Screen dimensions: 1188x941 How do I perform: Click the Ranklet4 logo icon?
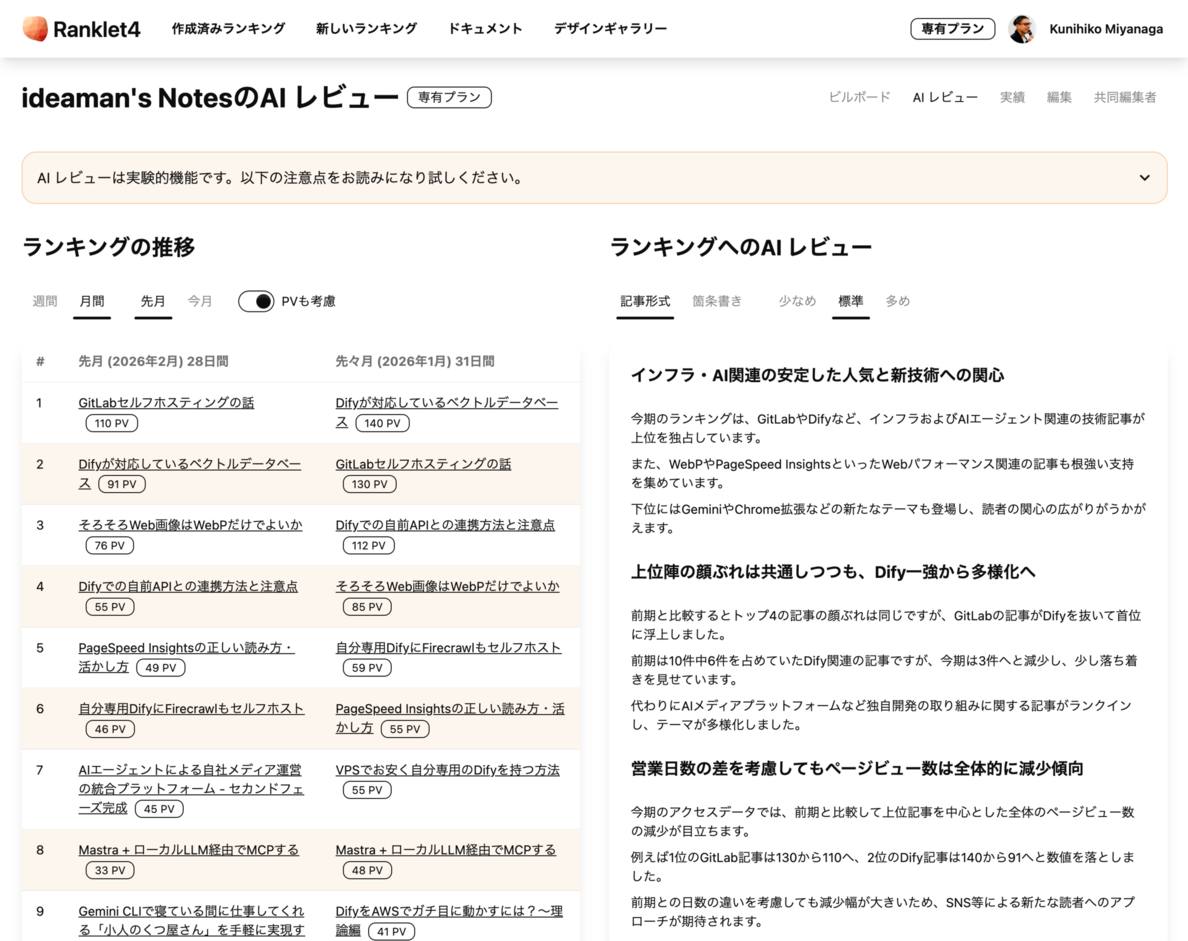33,28
